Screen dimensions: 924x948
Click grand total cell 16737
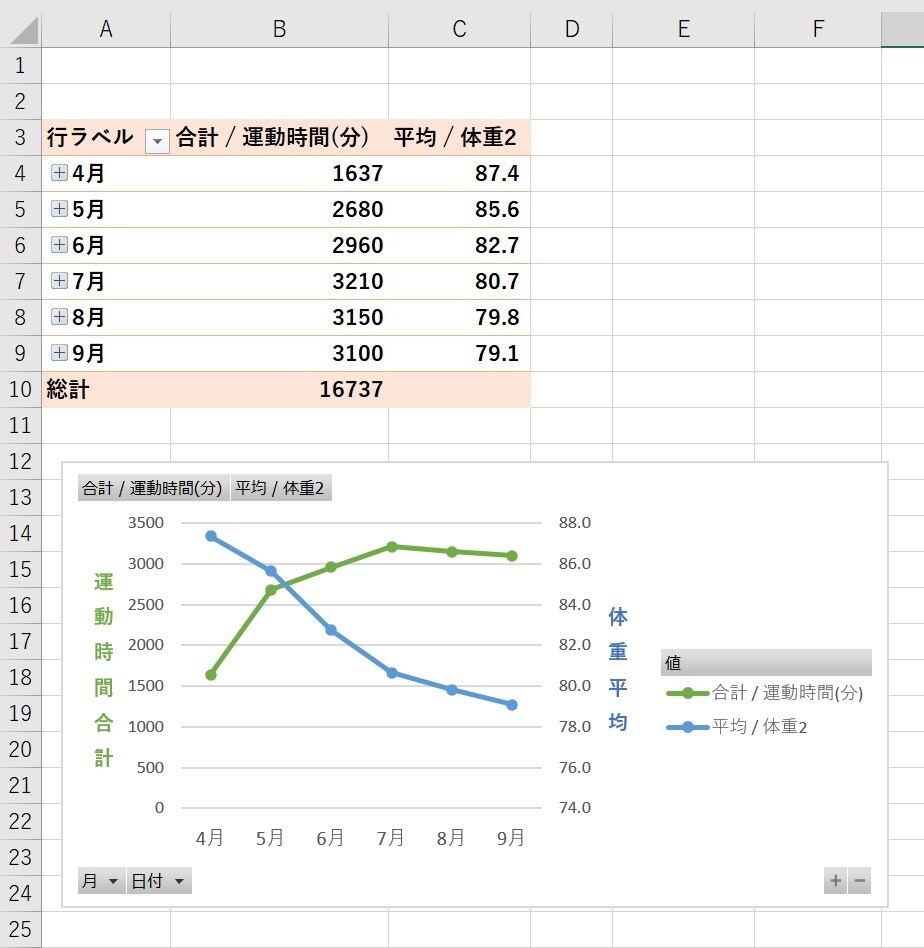(279, 389)
